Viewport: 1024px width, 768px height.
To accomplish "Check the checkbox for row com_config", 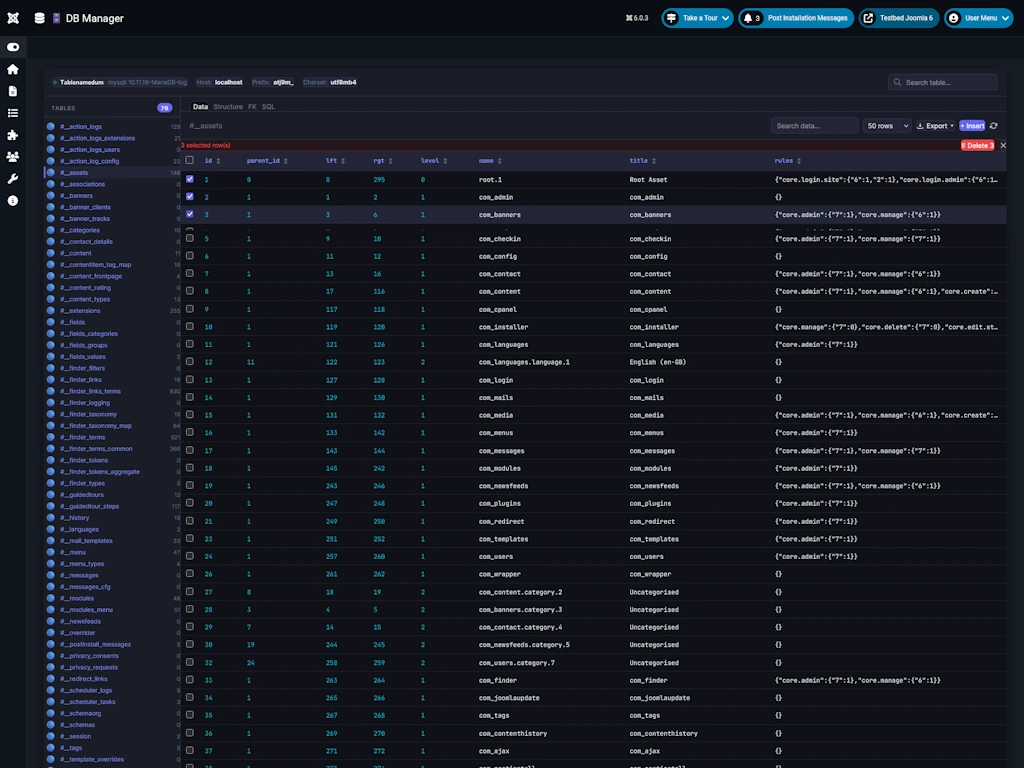I will pyautogui.click(x=189, y=256).
